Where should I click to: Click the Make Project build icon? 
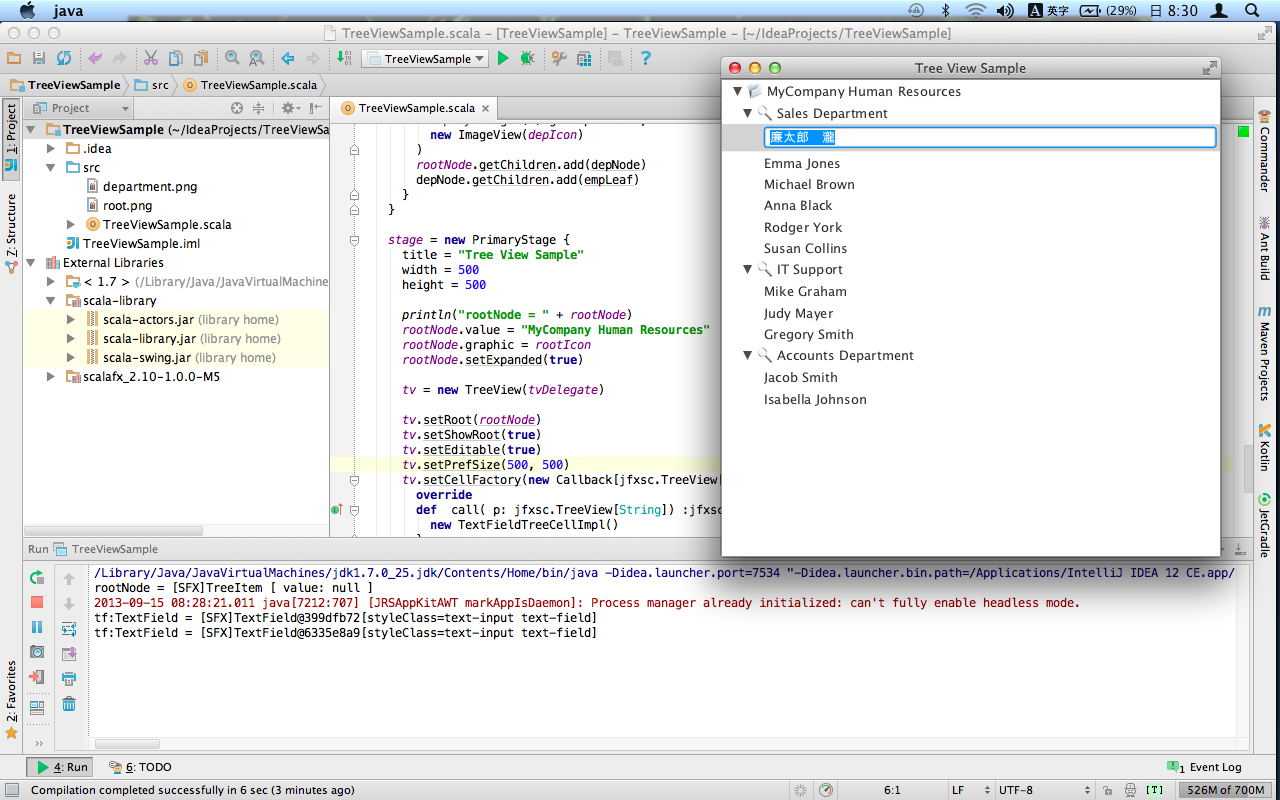(x=344, y=59)
